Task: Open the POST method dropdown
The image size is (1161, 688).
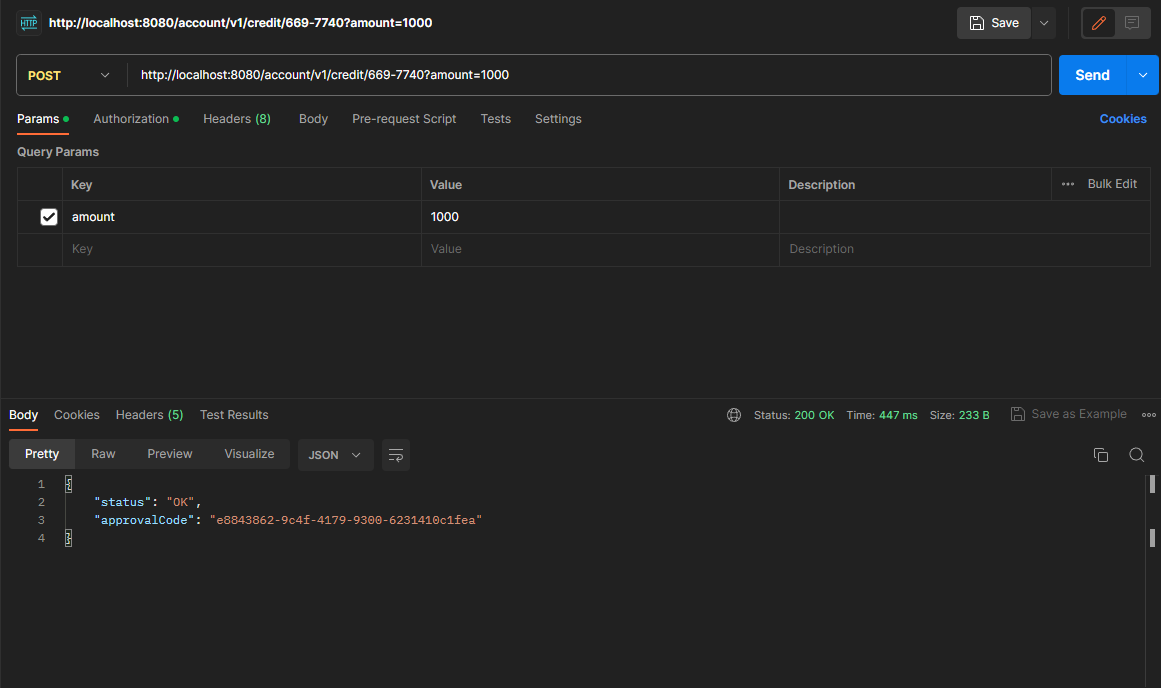Action: click(69, 76)
